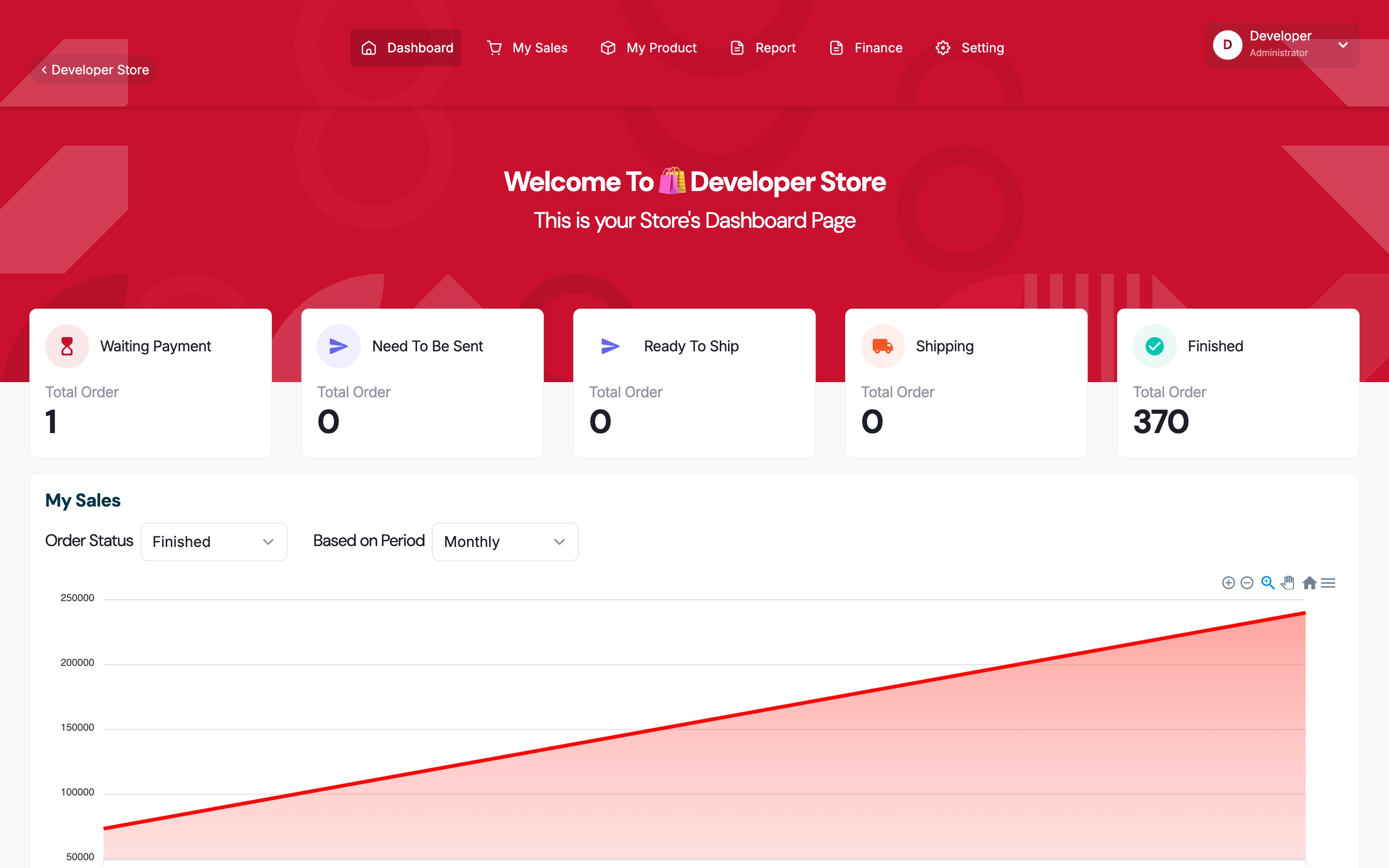Click the Shipping truck icon
Screen dimensions: 1389x868
882,346
